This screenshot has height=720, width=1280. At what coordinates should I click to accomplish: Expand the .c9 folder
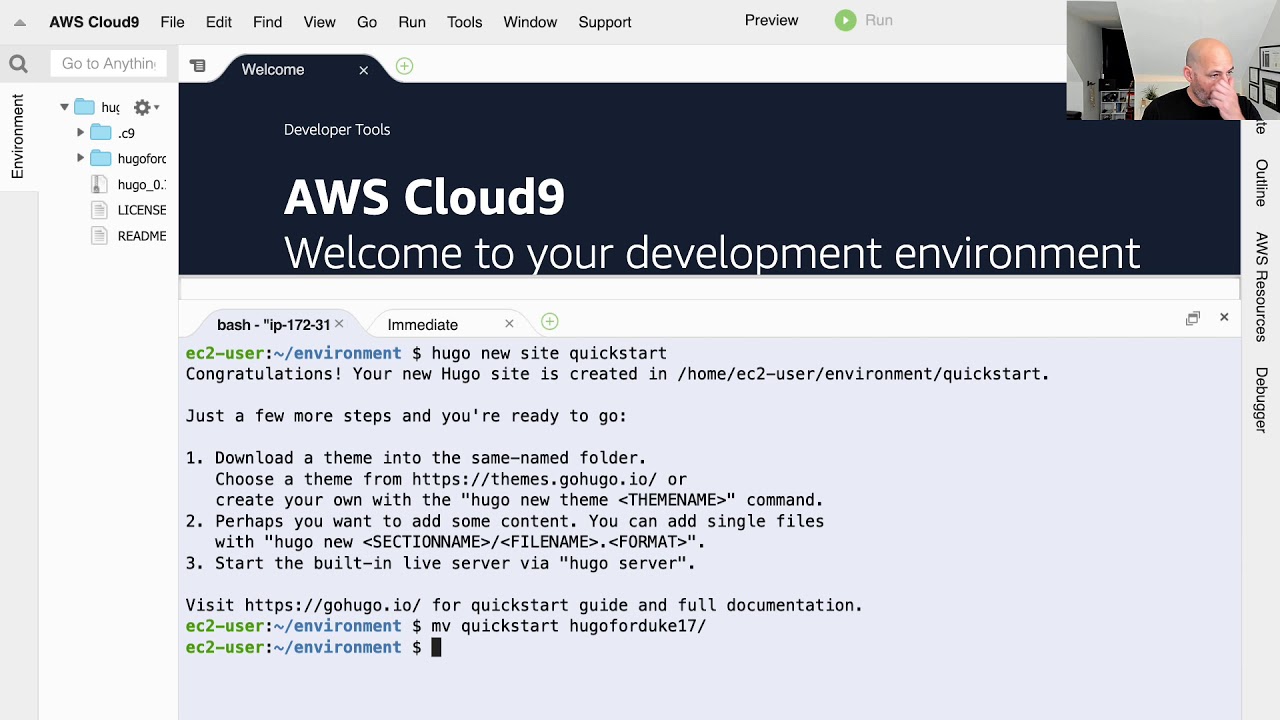pyautogui.click(x=80, y=132)
